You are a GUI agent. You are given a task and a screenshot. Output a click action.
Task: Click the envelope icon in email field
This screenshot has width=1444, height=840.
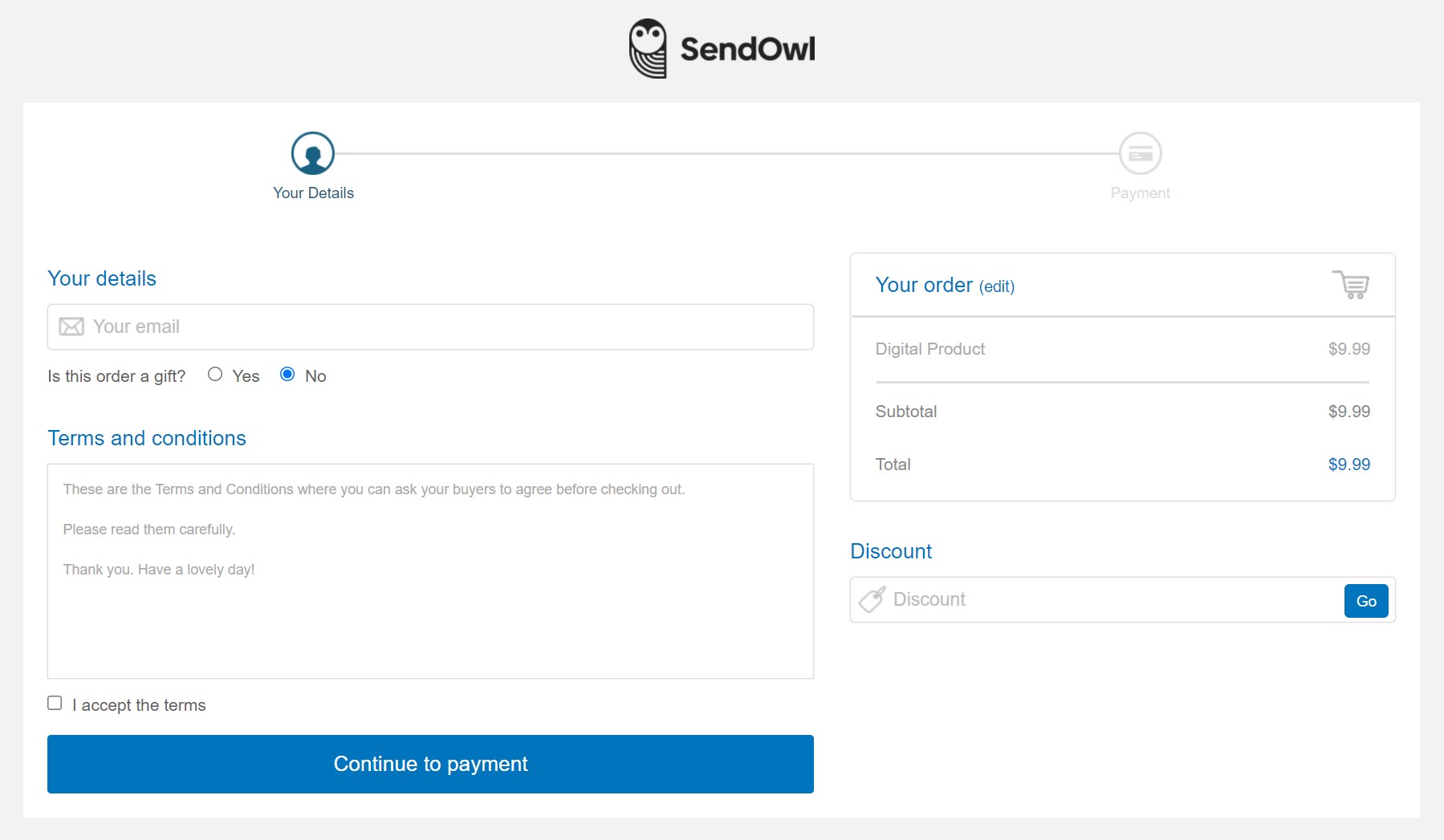[71, 327]
